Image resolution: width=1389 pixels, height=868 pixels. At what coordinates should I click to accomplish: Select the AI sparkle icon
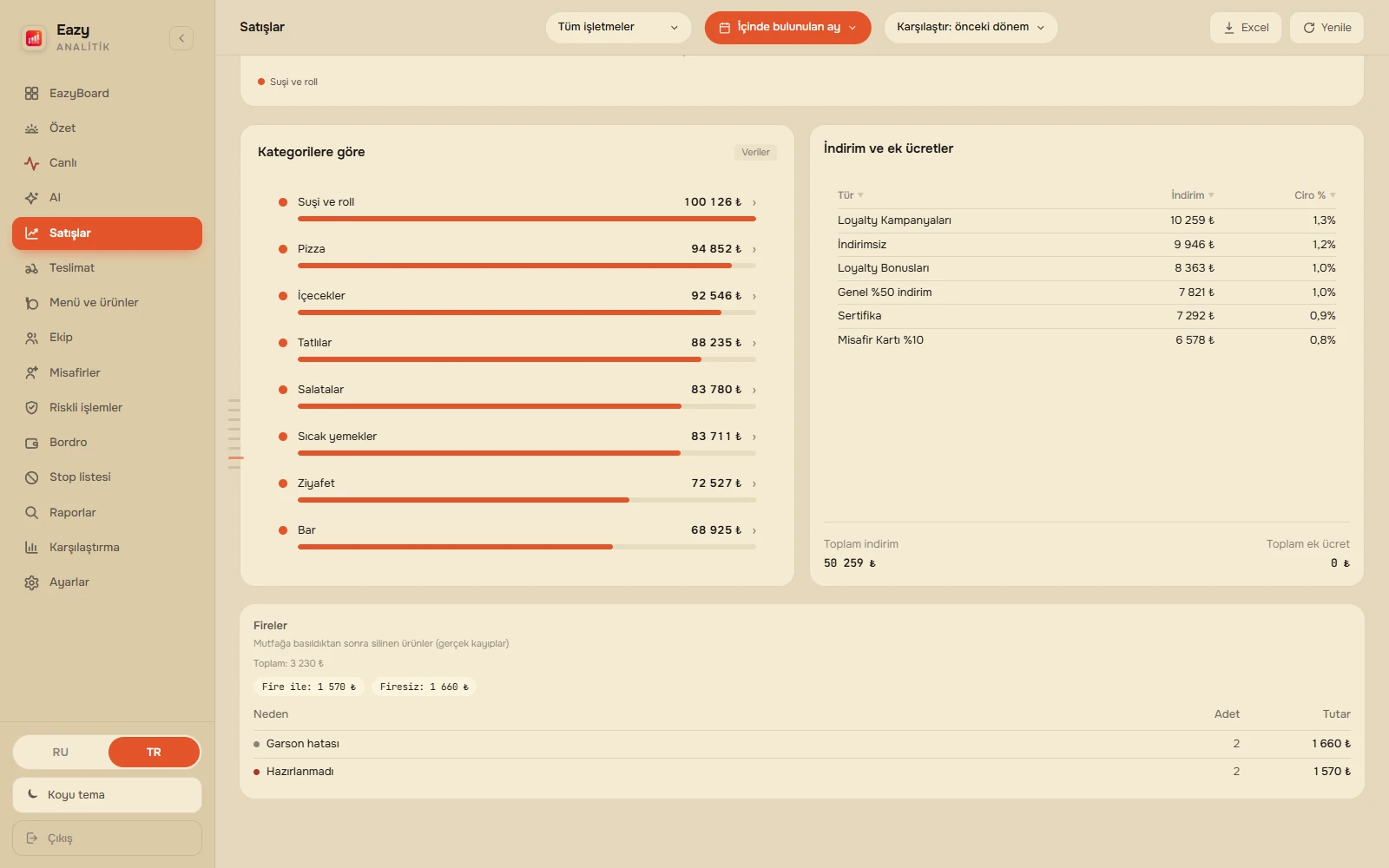pyautogui.click(x=32, y=198)
